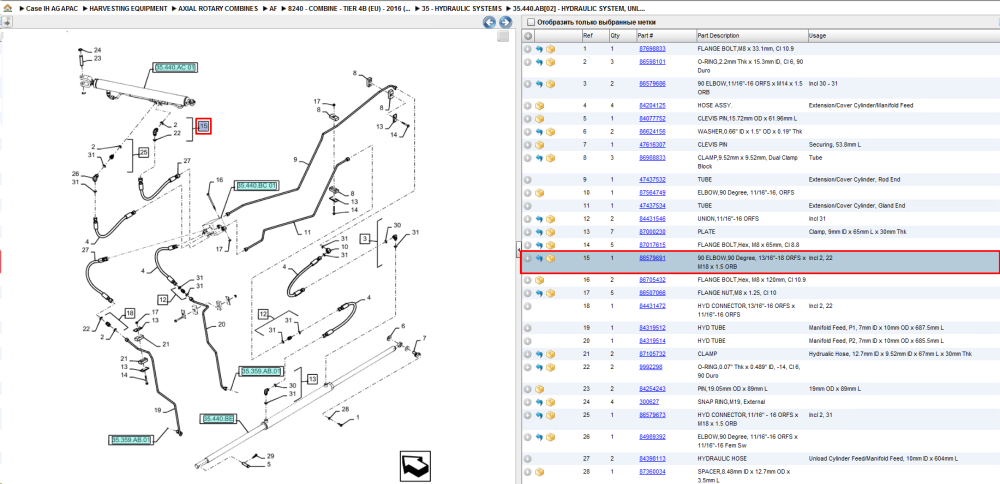Screen dimensions: 1000x484
Task: Select callout 9 on the tube in diagram
Action: tap(295, 159)
